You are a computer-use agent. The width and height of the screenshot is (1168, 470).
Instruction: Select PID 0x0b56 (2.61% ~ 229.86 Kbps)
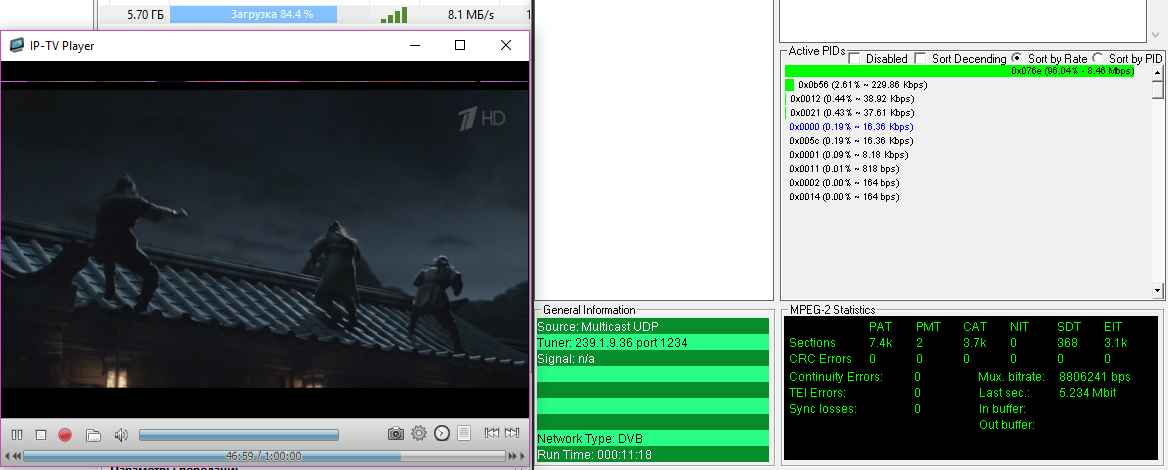(863, 85)
